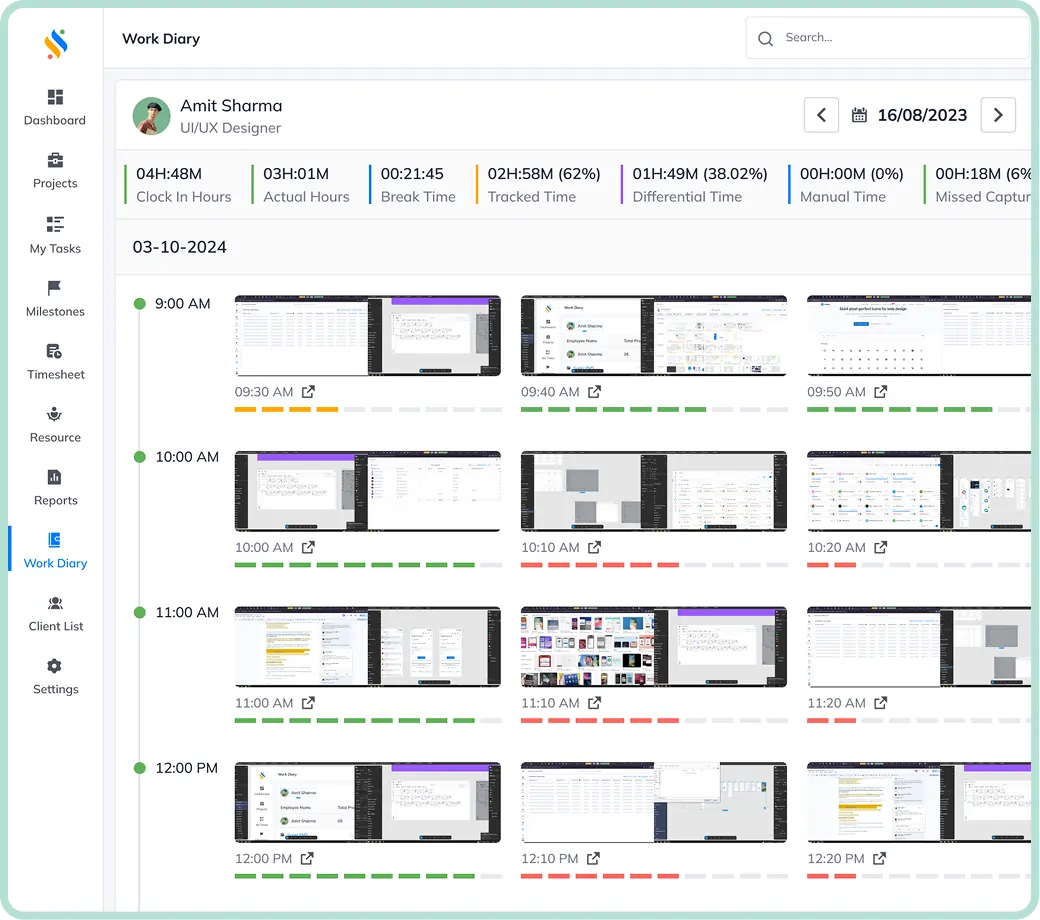This screenshot has height=920, width=1040.
Task: Open the 10:10 AM screenshot thumbnail
Action: click(x=654, y=491)
